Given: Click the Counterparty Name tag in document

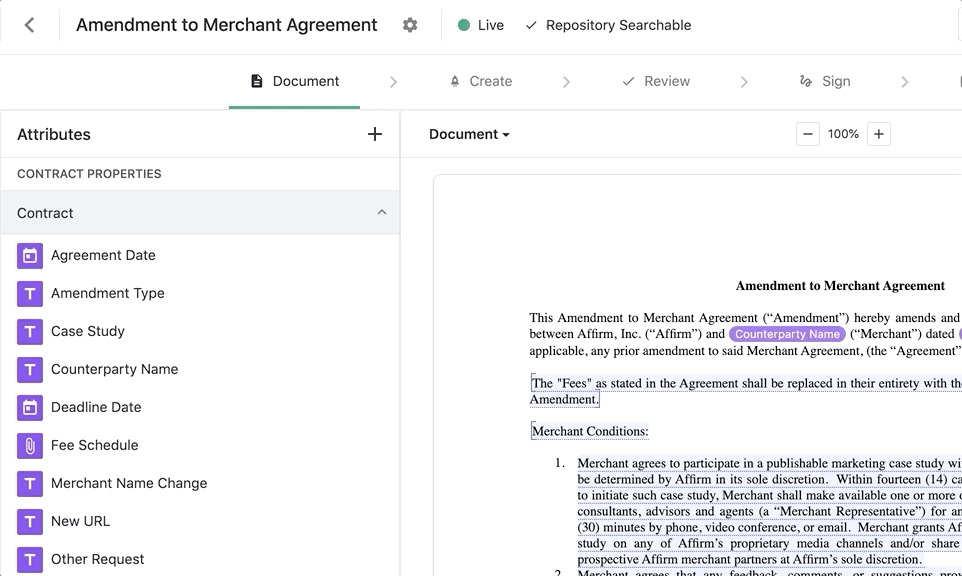Looking at the screenshot, I should (x=787, y=334).
